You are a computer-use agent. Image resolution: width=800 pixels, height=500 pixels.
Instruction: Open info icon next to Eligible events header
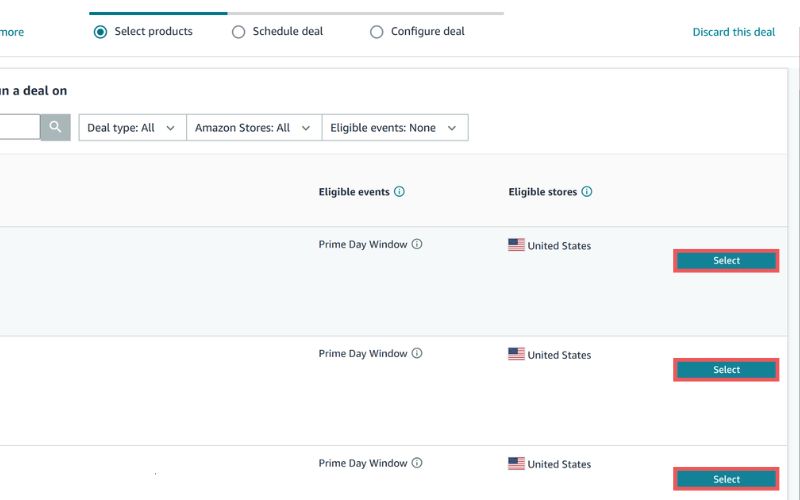pyautogui.click(x=399, y=192)
